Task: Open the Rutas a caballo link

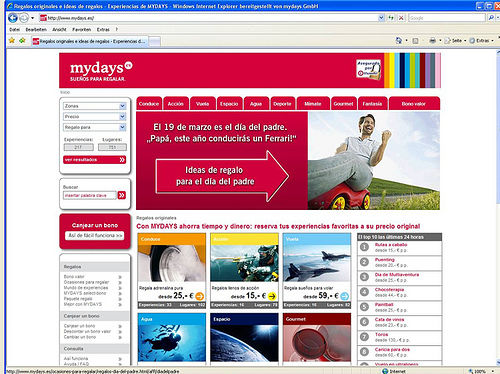Action: pos(391,245)
